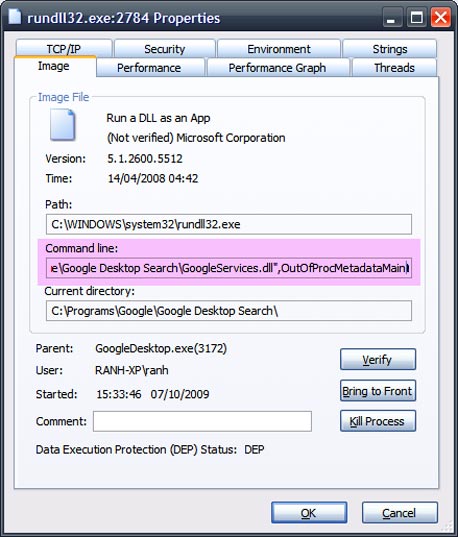The width and height of the screenshot is (458, 537).
Task: Click the Cancel button
Action: pyautogui.click(x=400, y=513)
